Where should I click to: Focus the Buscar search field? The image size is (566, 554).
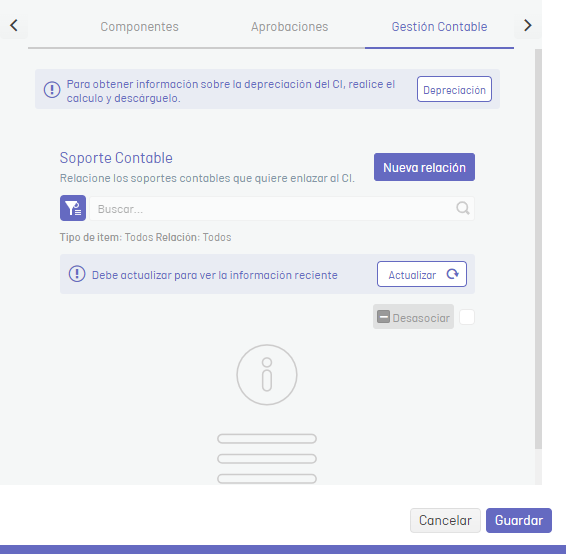click(x=282, y=209)
